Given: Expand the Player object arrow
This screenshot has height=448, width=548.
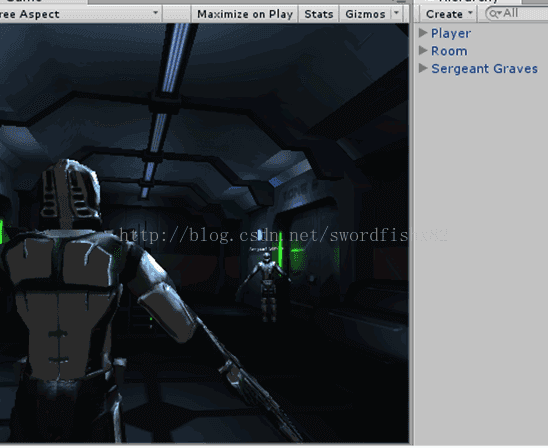Looking at the screenshot, I should [x=423, y=33].
